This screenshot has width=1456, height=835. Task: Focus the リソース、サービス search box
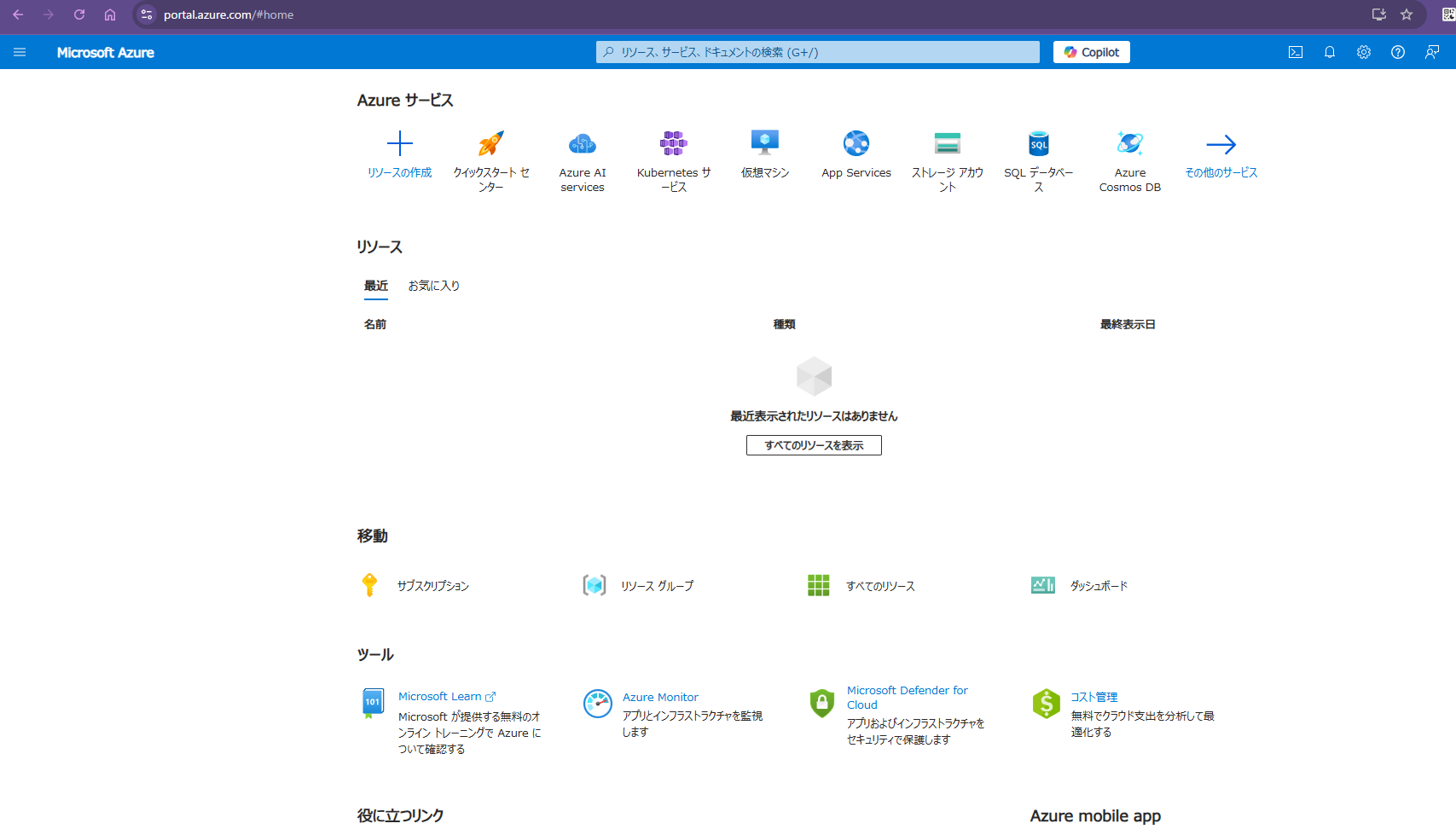[818, 52]
